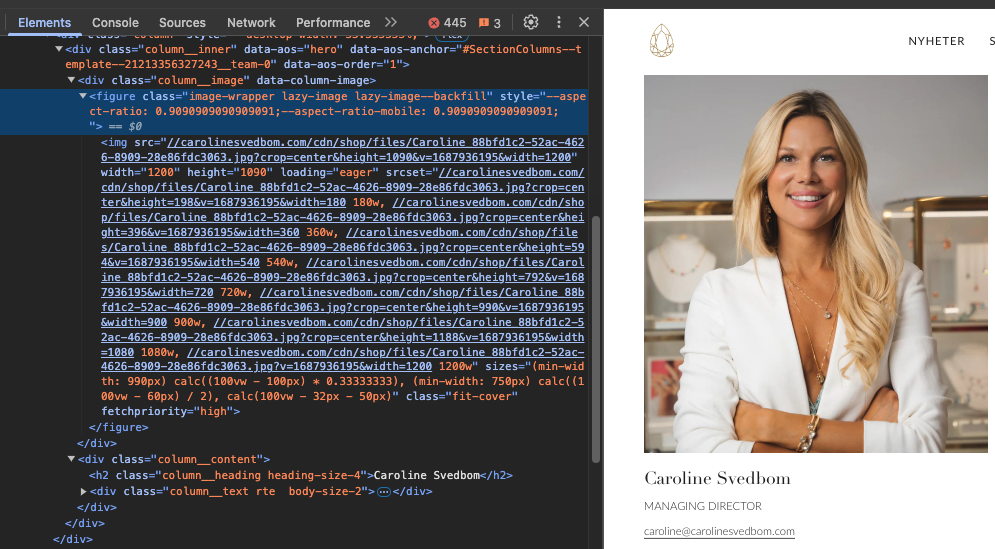Select the h2 column__heading element line
The image size is (995, 549).
pyautogui.click(x=301, y=475)
